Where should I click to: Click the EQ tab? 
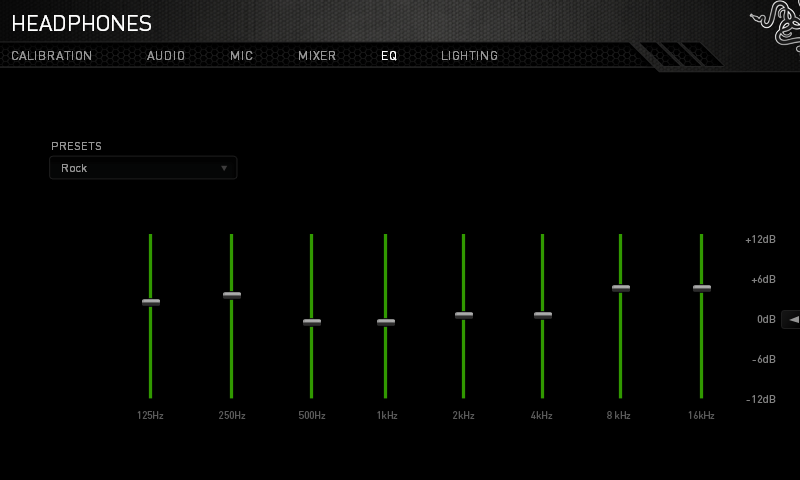389,56
